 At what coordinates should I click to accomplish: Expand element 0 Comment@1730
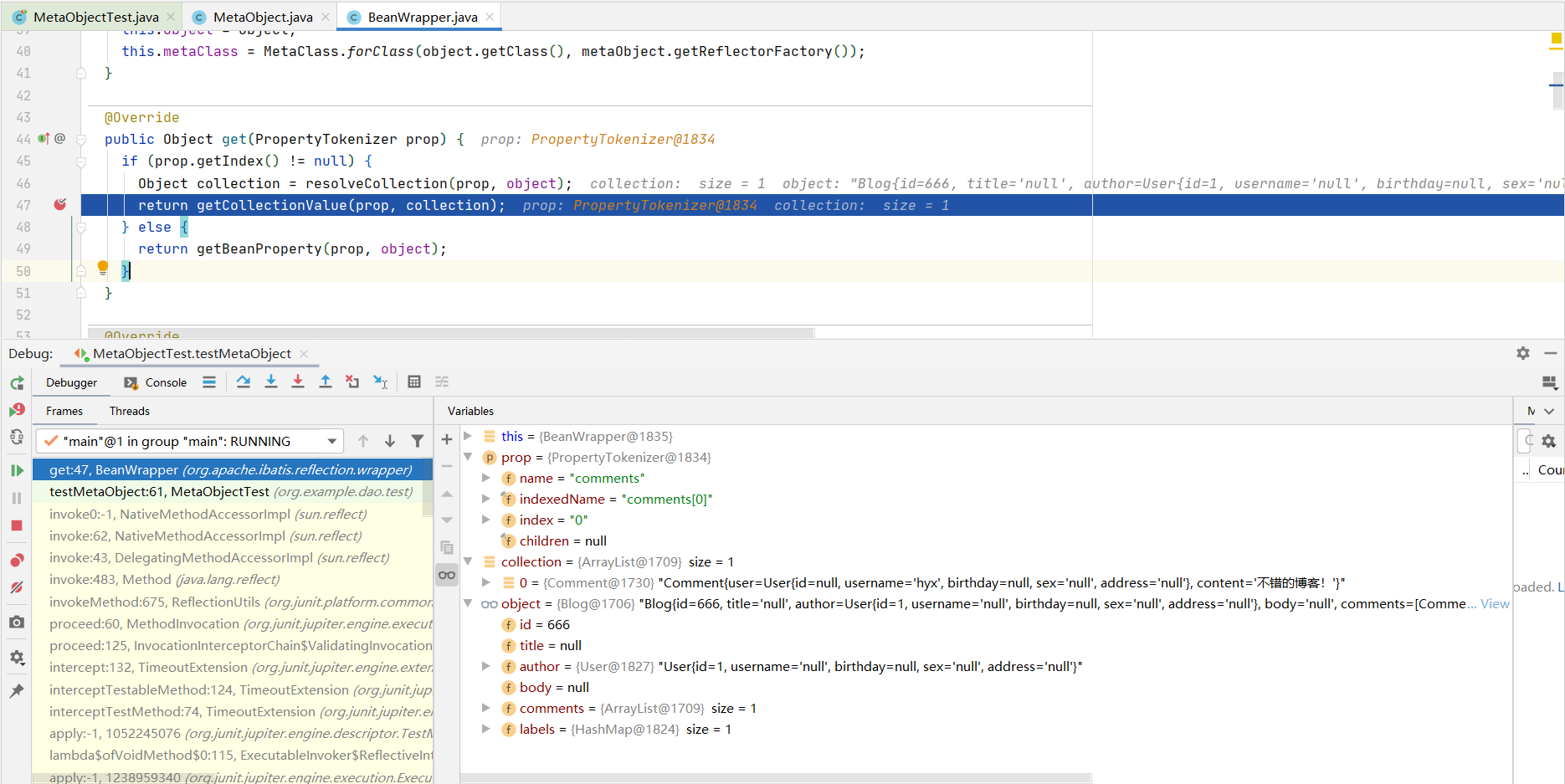click(x=486, y=582)
